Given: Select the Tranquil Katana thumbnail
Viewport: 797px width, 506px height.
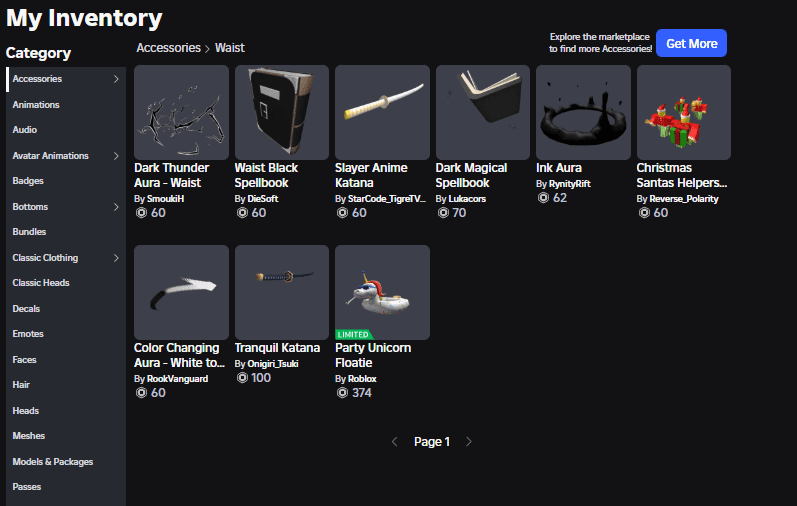Looking at the screenshot, I should pyautogui.click(x=282, y=292).
